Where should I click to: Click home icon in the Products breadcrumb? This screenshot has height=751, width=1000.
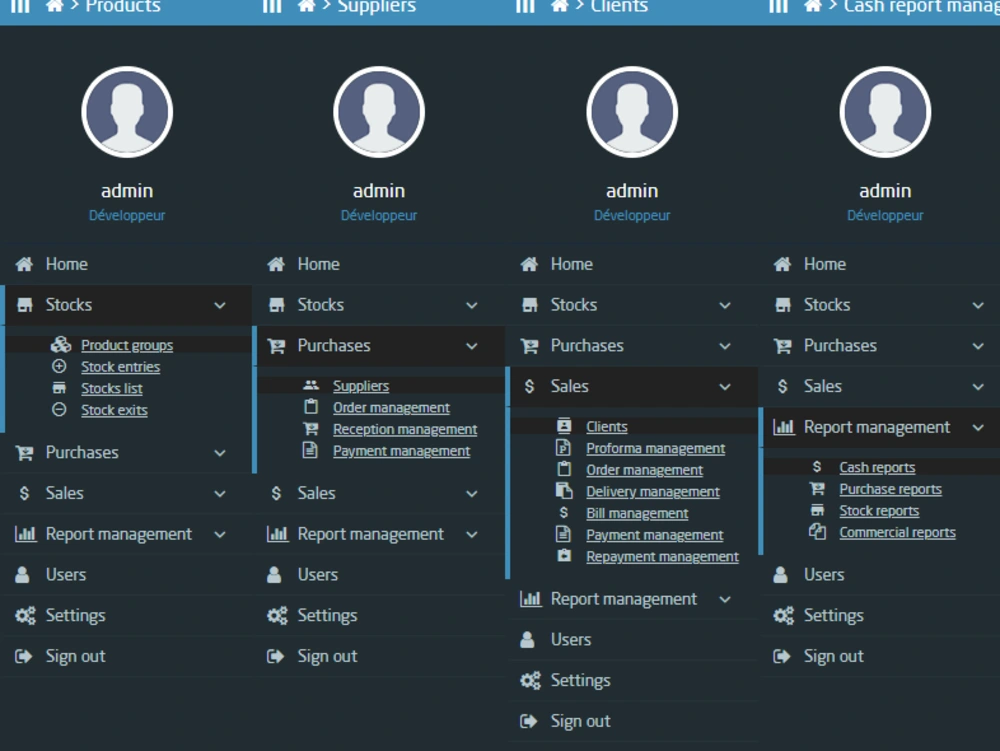point(55,6)
